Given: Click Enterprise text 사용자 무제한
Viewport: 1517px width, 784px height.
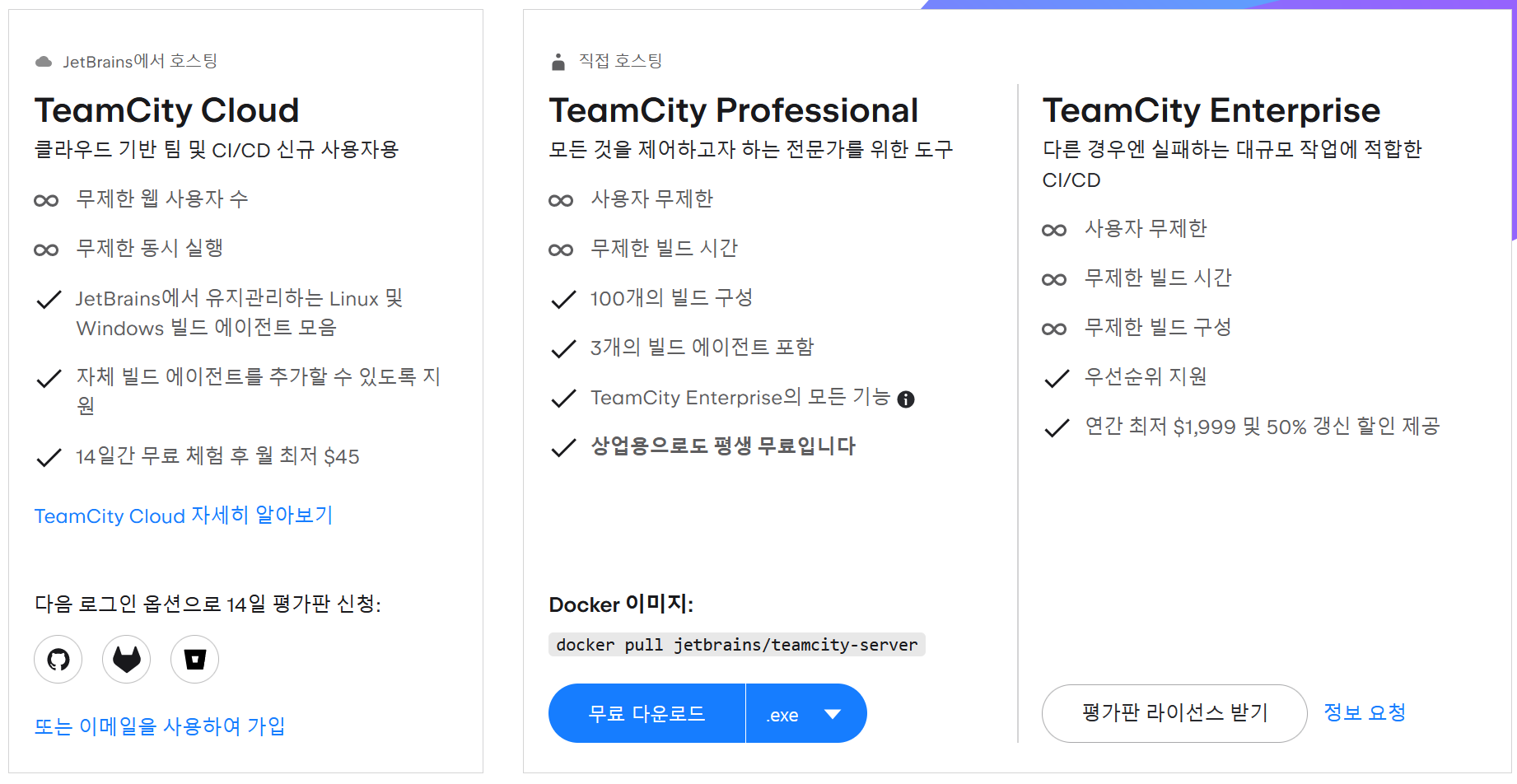Looking at the screenshot, I should pos(1146,229).
